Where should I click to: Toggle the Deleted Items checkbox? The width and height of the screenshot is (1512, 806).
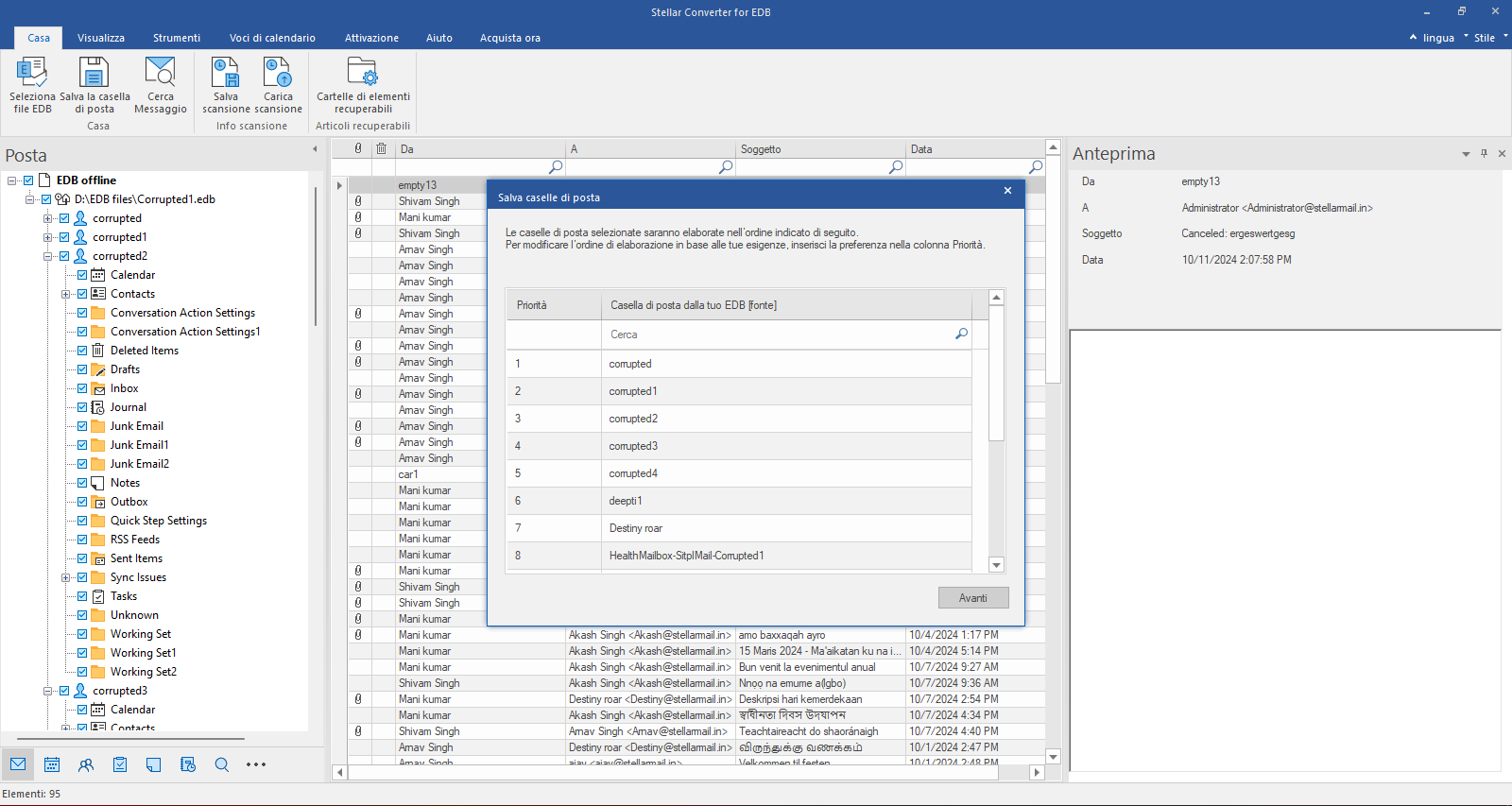coord(82,351)
